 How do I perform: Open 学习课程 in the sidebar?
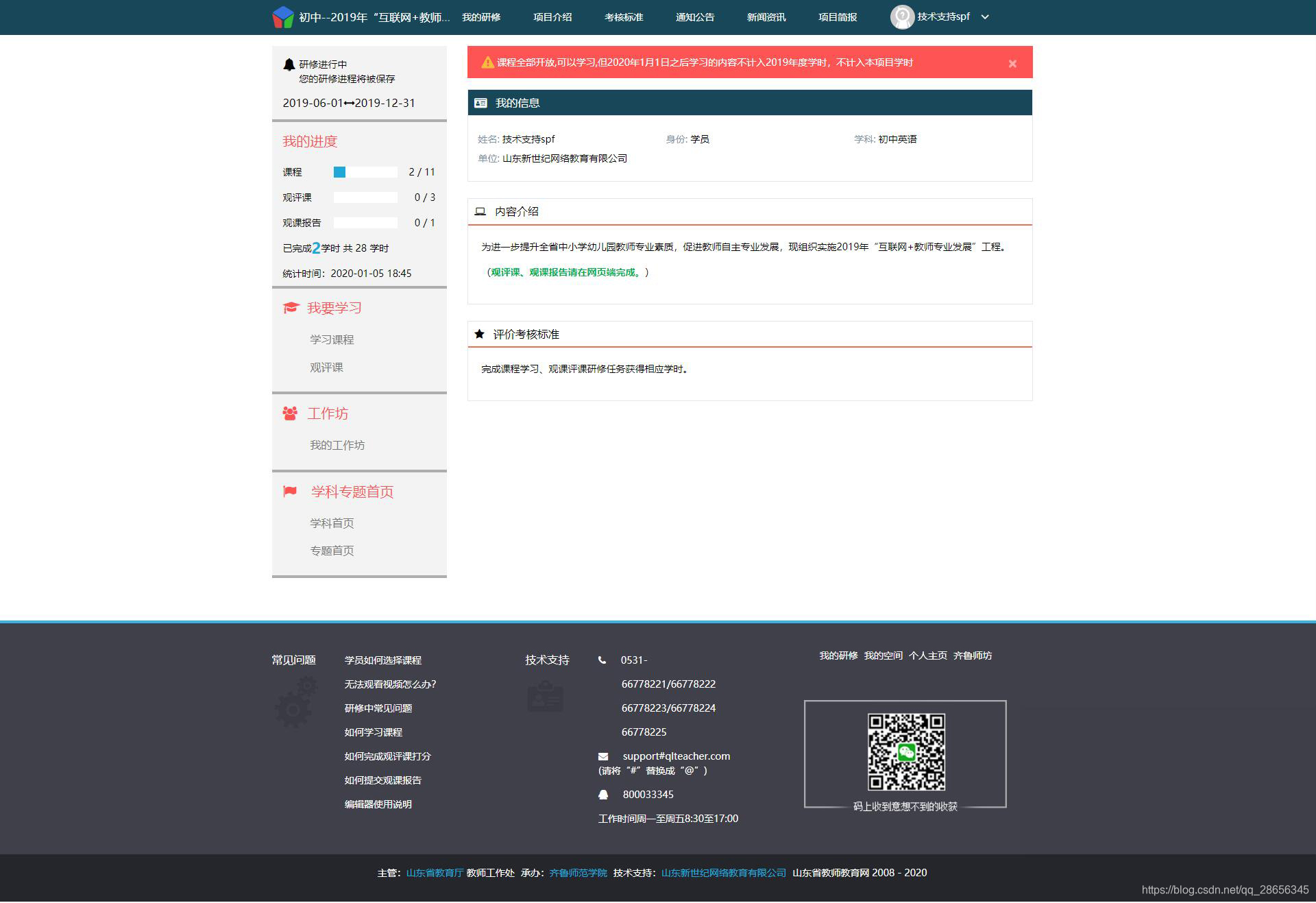(x=331, y=339)
